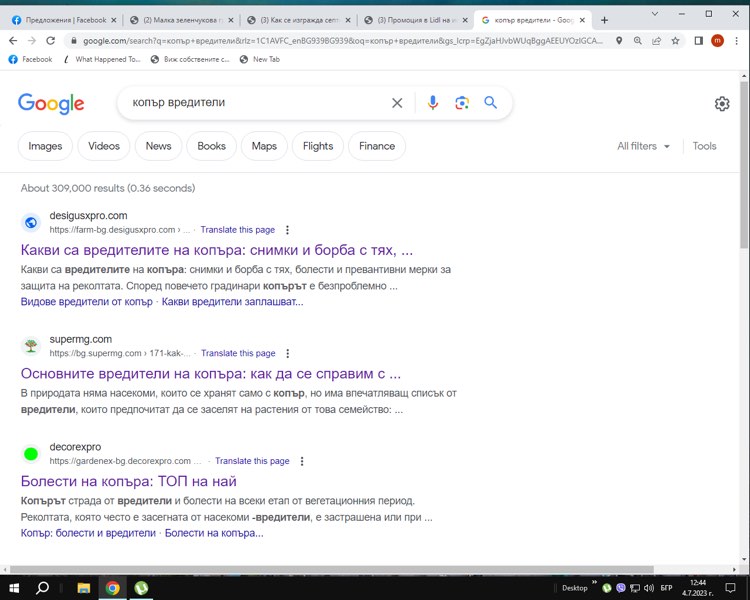Open site info lock icon
This screenshot has width=750, height=600.
pyautogui.click(x=74, y=41)
